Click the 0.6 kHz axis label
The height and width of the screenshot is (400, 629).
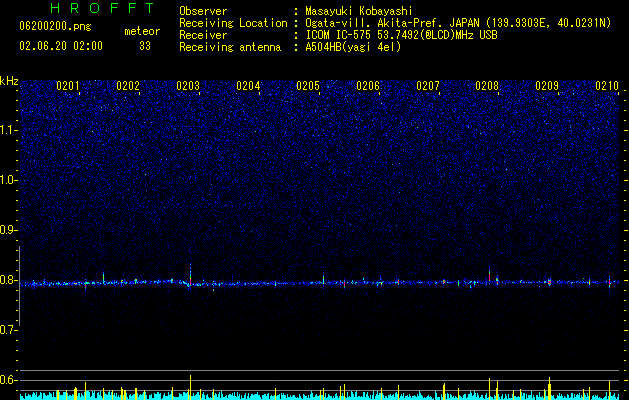[9, 380]
